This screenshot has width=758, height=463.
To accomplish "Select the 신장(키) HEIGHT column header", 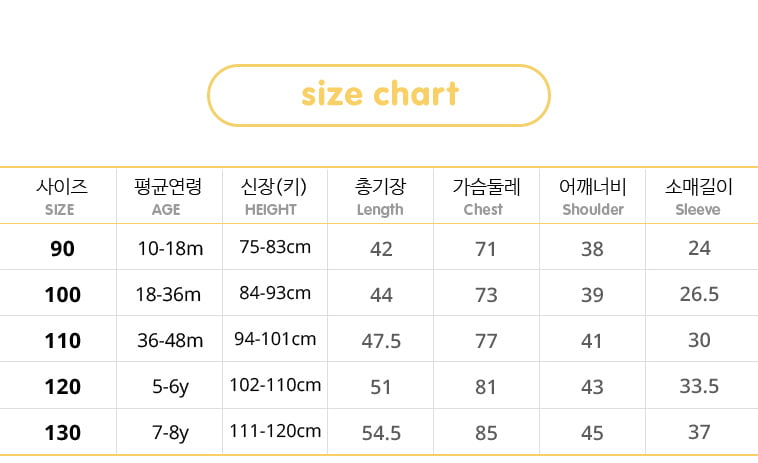I will (273, 196).
